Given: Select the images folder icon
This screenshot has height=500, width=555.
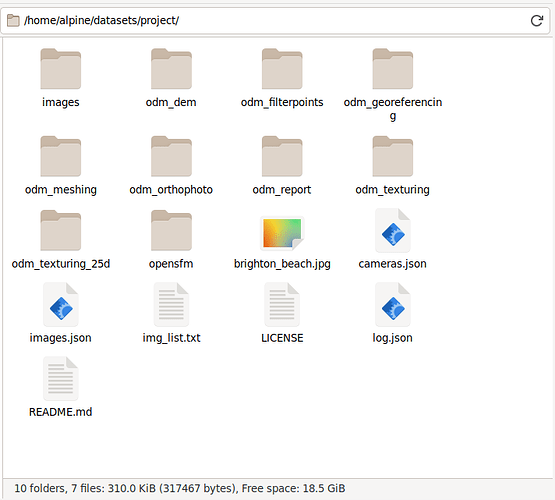Looking at the screenshot, I should click(x=61, y=69).
